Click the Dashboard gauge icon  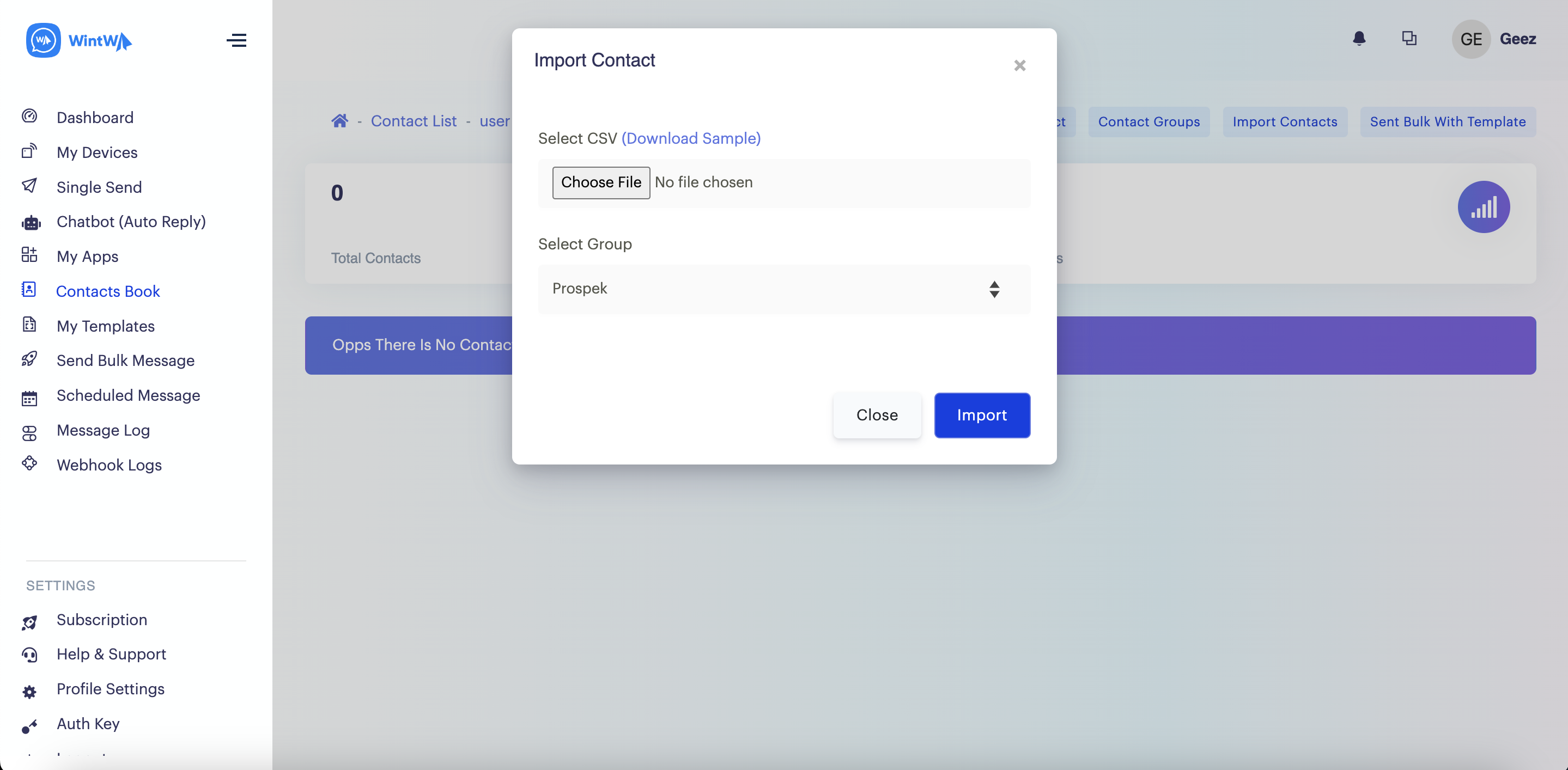coord(29,116)
